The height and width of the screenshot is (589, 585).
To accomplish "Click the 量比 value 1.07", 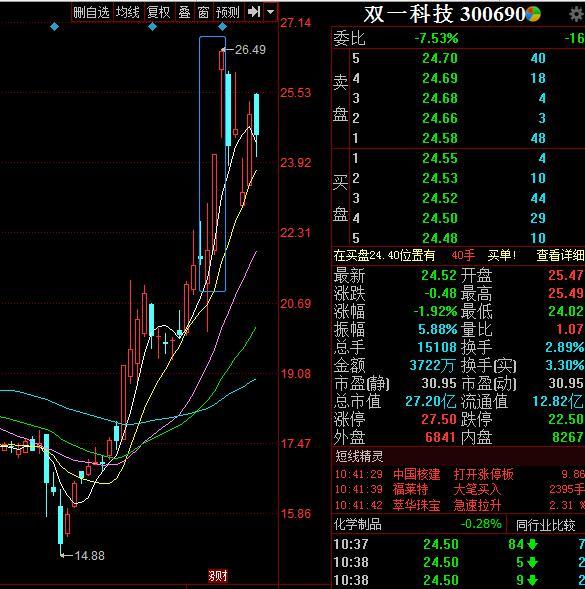I will (x=570, y=329).
